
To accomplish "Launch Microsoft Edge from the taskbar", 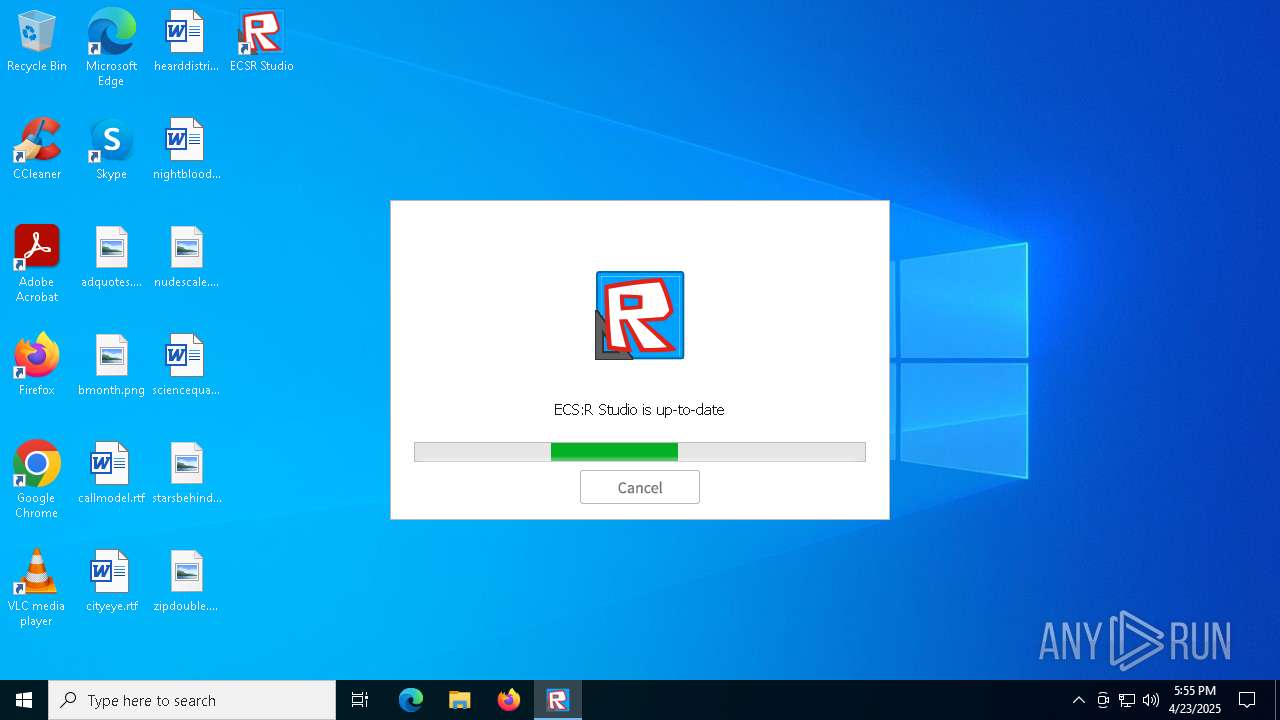I will pyautogui.click(x=411, y=700).
